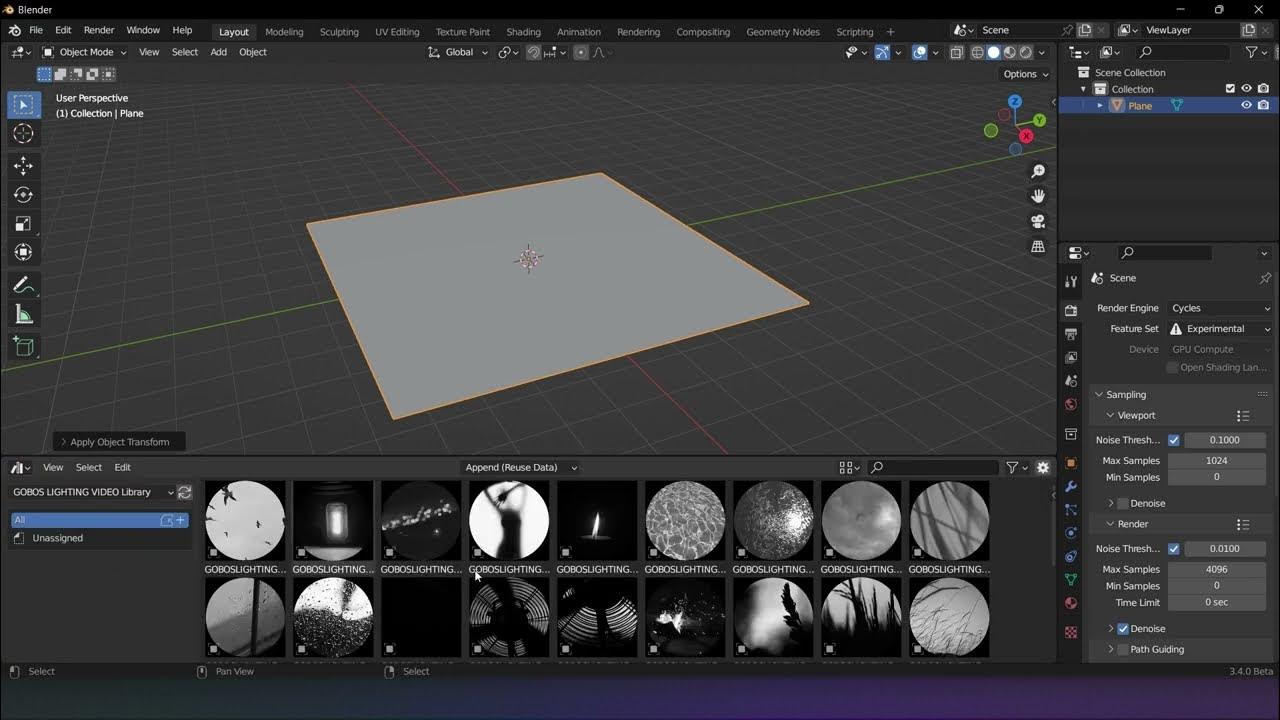This screenshot has width=1280, height=720.
Task: Click viewport Max Samples field 1024
Action: [x=1217, y=461]
